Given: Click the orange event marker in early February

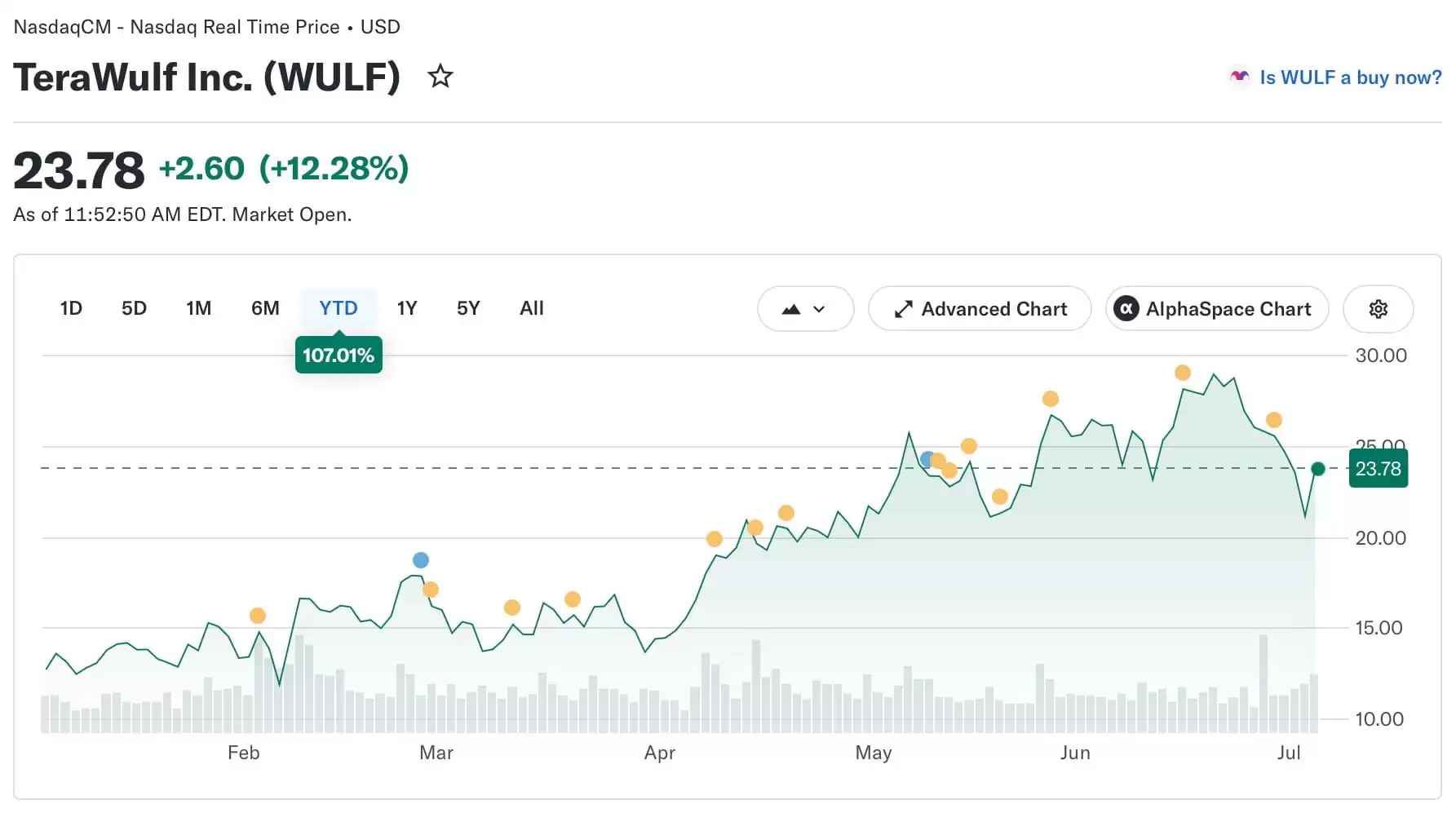Looking at the screenshot, I should 258,616.
